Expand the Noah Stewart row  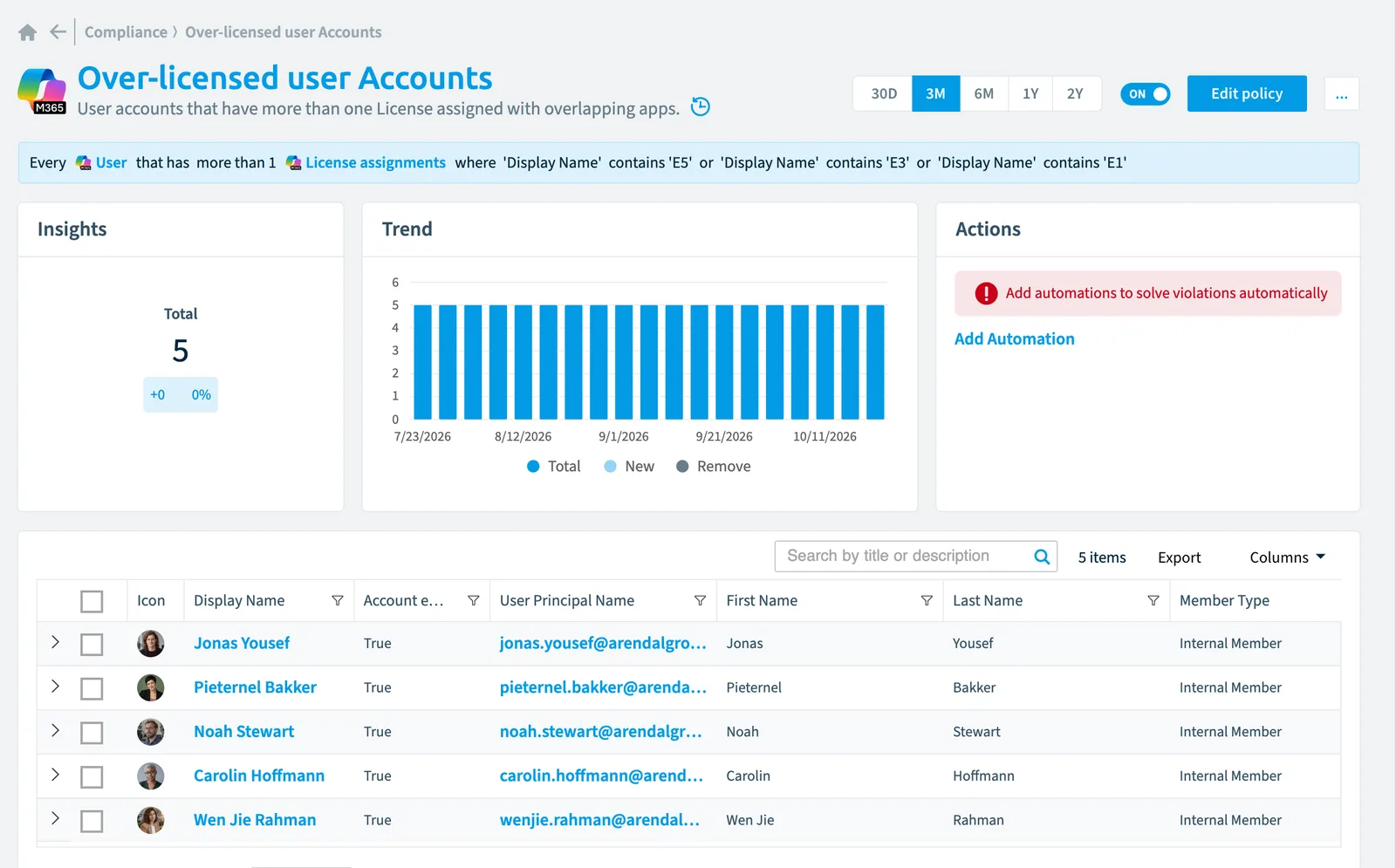tap(55, 730)
